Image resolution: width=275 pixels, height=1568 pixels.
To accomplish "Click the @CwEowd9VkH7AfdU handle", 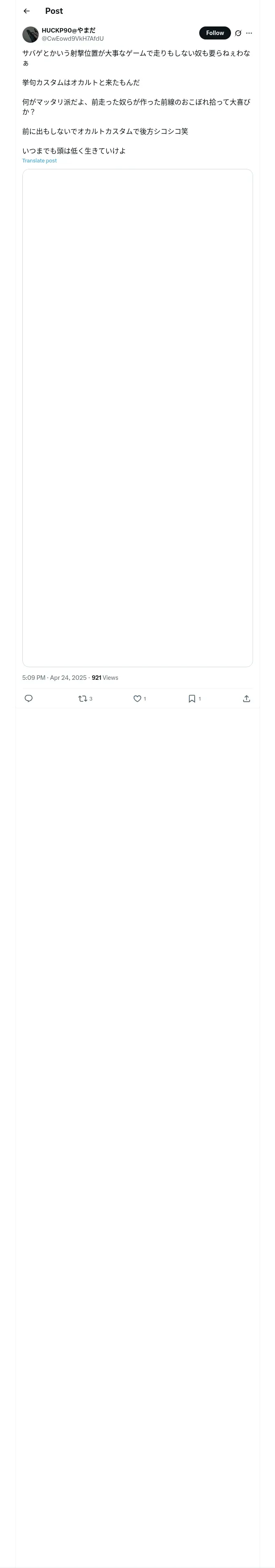I will 73,38.
